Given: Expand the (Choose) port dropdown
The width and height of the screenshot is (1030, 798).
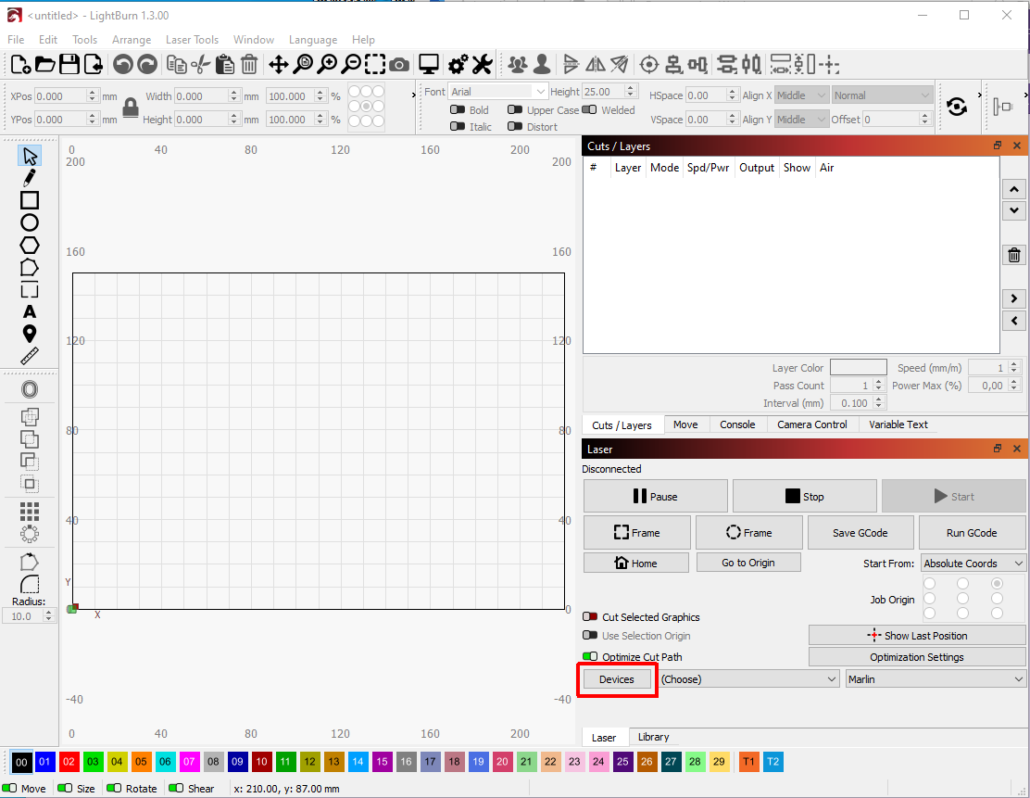Looking at the screenshot, I should pyautogui.click(x=748, y=679).
